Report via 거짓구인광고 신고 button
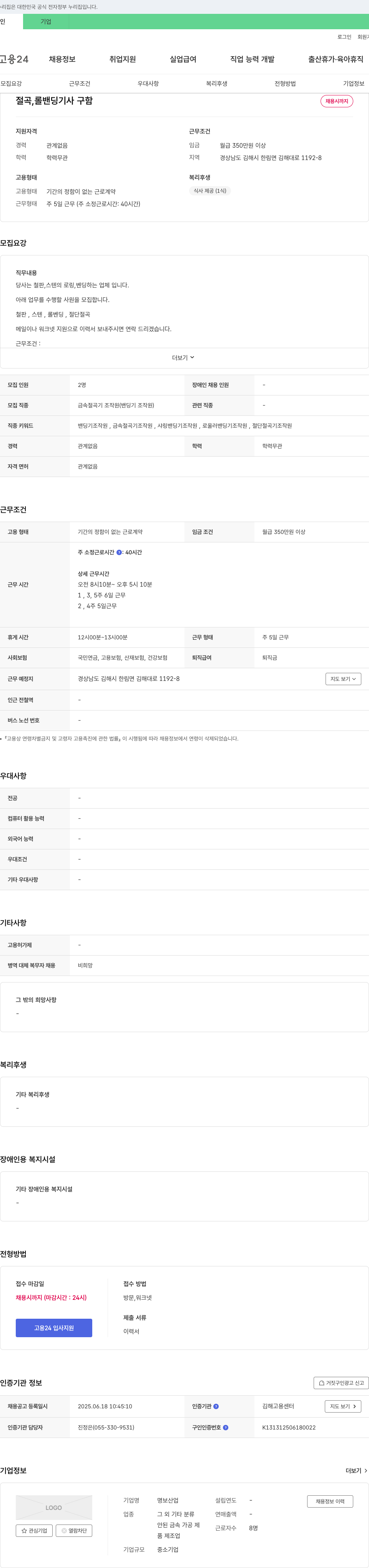Screen dimensions: 369x1568 tap(341, 1383)
